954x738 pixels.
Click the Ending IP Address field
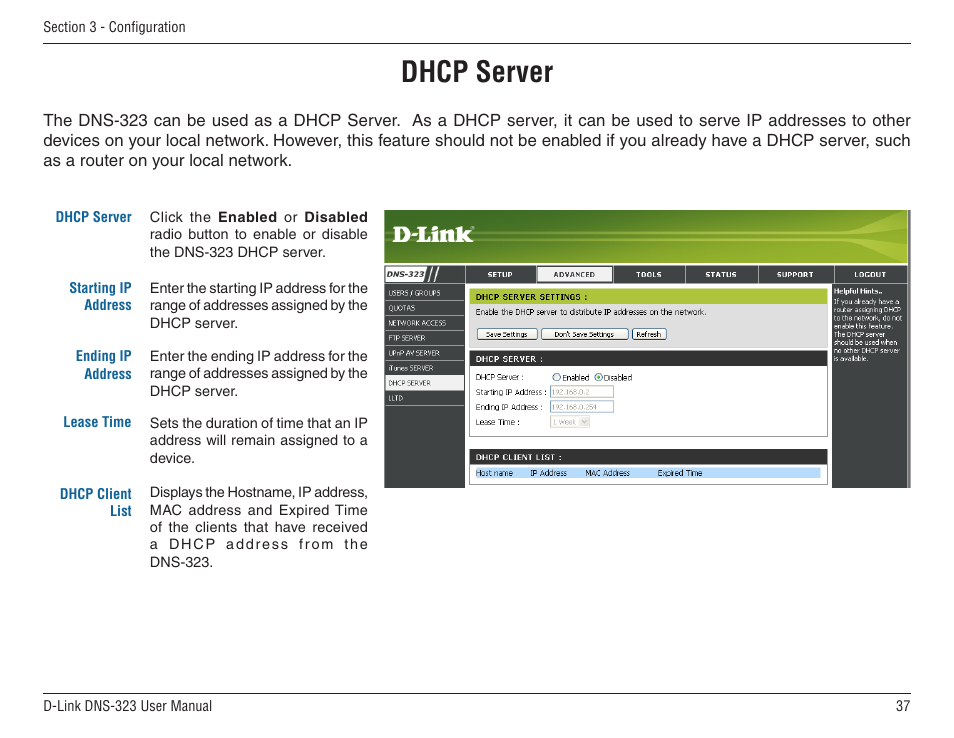pyautogui.click(x=582, y=407)
